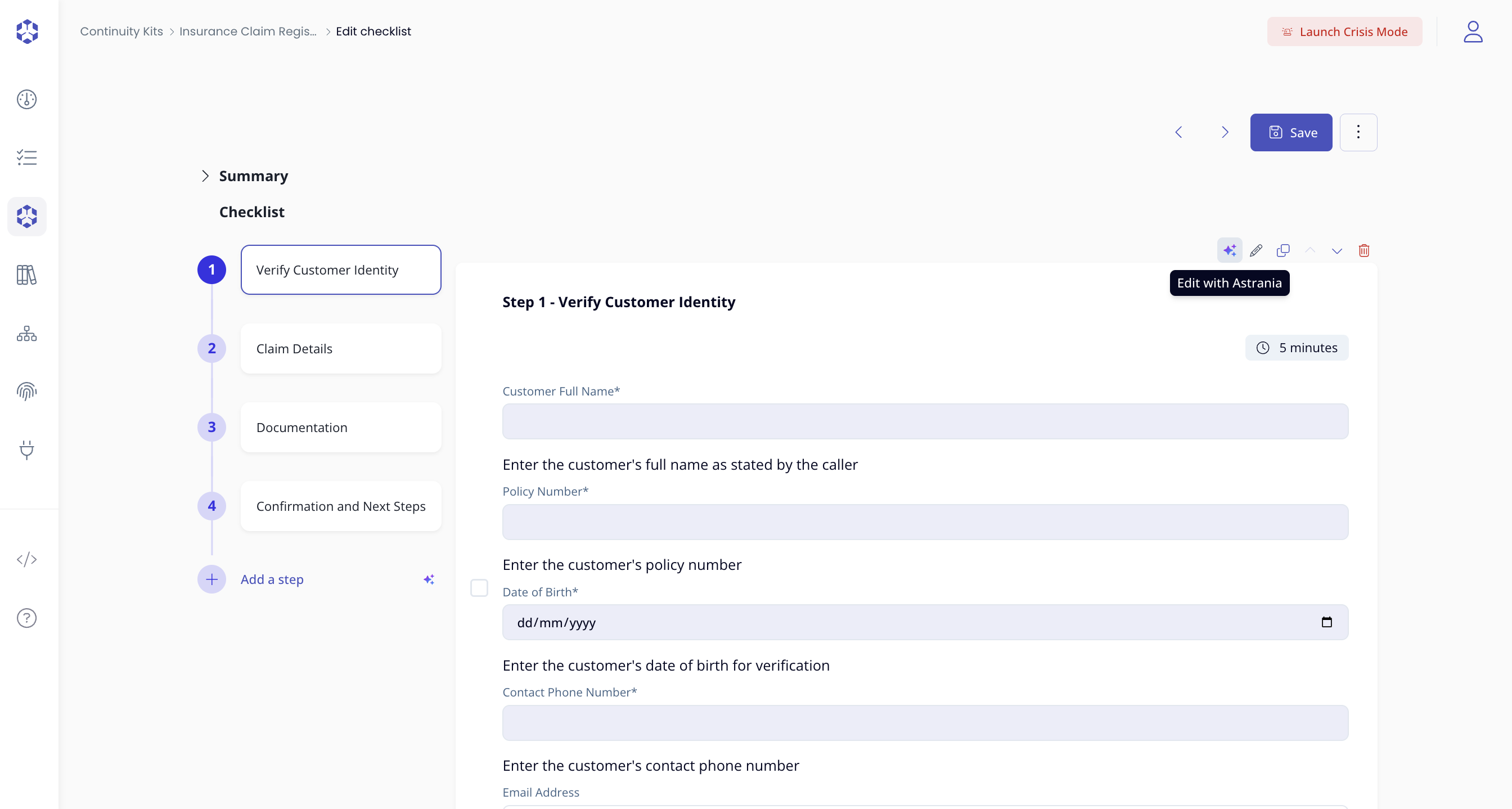Viewport: 1512px width, 809px height.
Task: Open the Date of Birth calendar picker
Action: coord(1326,622)
